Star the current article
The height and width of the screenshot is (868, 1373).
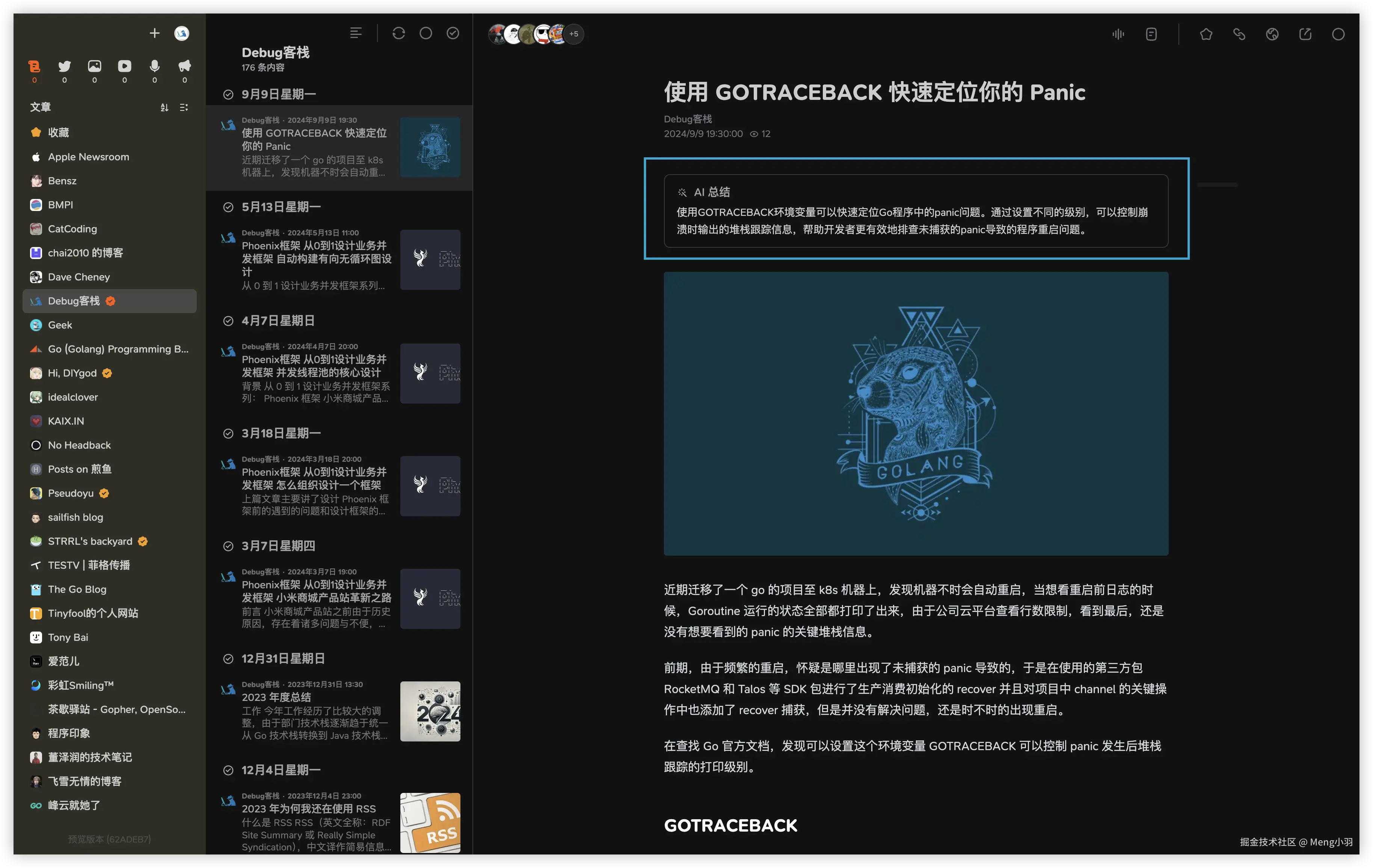coord(1206,34)
